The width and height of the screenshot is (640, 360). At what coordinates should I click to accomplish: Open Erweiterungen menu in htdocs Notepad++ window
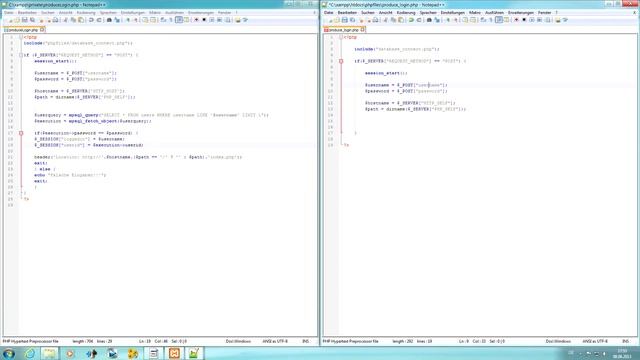pyautogui.click(x=520, y=13)
